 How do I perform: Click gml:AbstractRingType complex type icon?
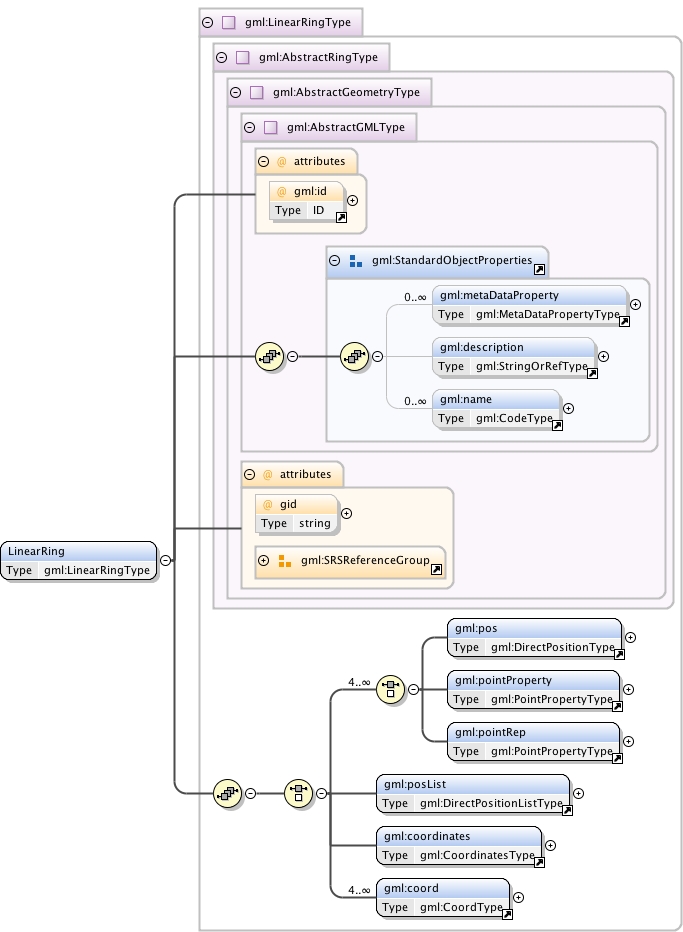pos(243,58)
